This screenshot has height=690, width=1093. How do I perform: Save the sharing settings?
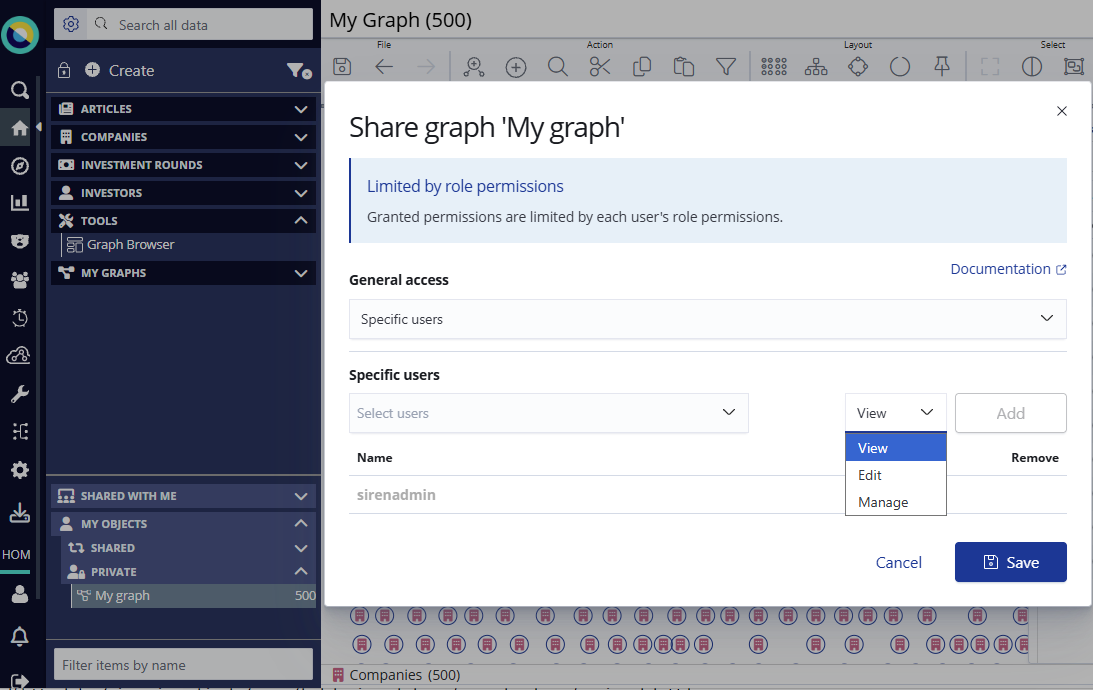tap(1010, 562)
